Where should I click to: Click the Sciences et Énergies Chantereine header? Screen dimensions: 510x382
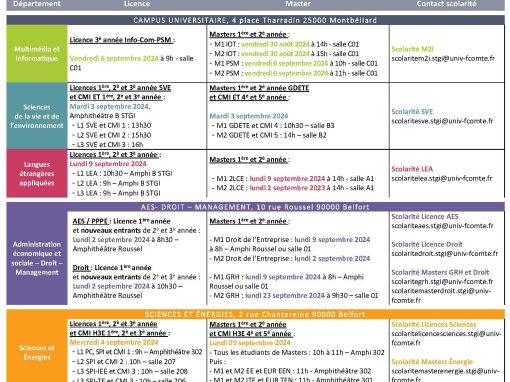[x=255, y=314]
